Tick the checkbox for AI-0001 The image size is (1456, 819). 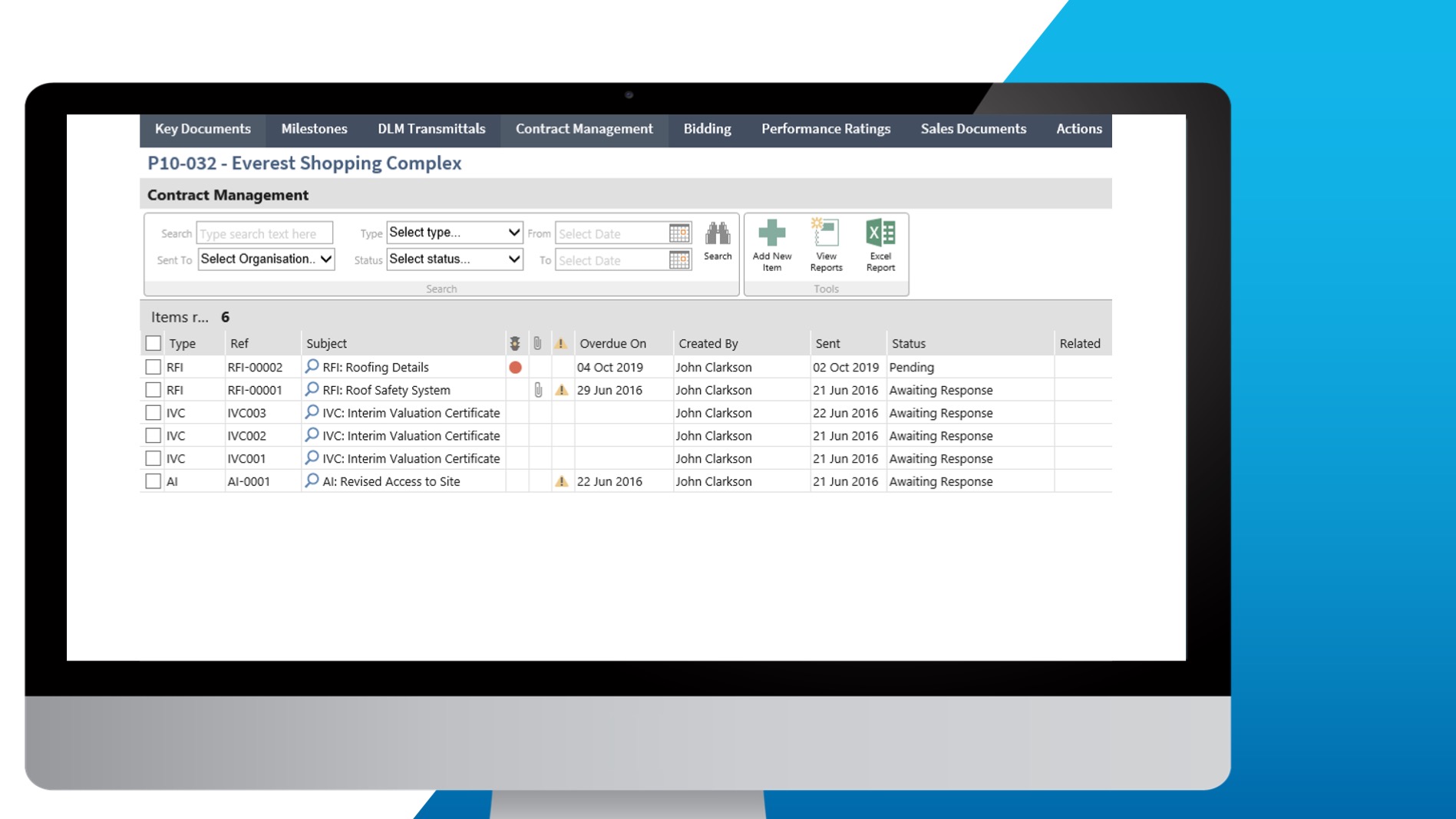(154, 481)
